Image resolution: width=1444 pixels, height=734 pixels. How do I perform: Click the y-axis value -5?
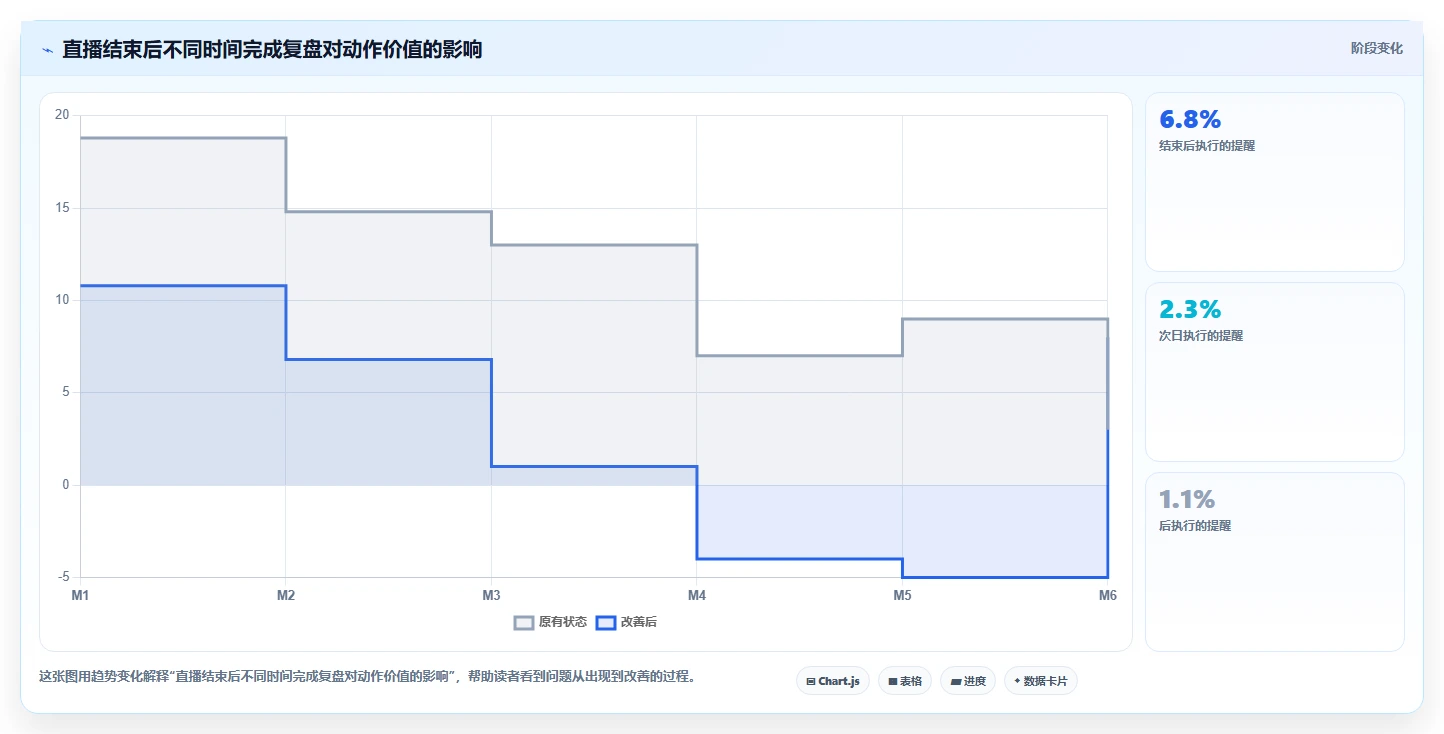coord(62,577)
